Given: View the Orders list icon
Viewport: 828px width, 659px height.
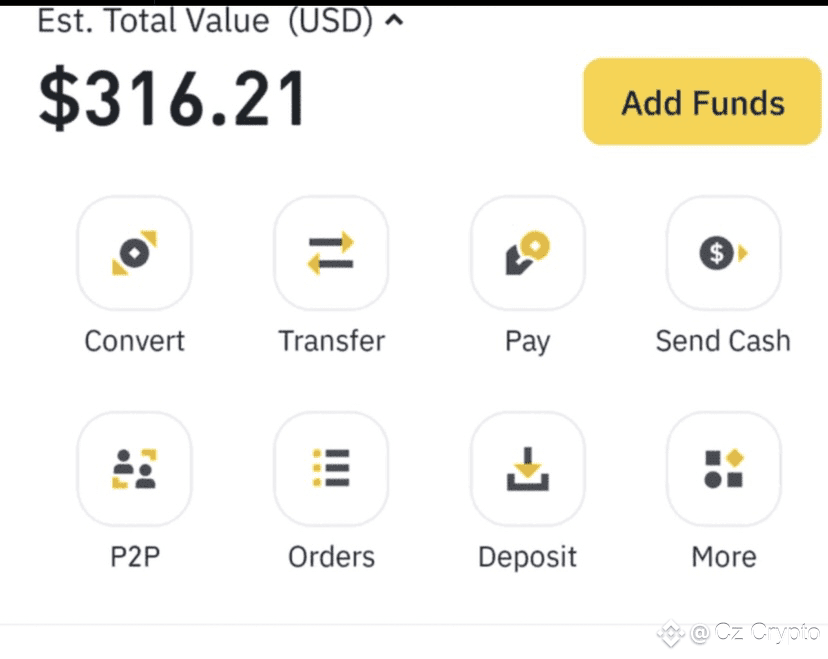Looking at the screenshot, I should tap(331, 469).
